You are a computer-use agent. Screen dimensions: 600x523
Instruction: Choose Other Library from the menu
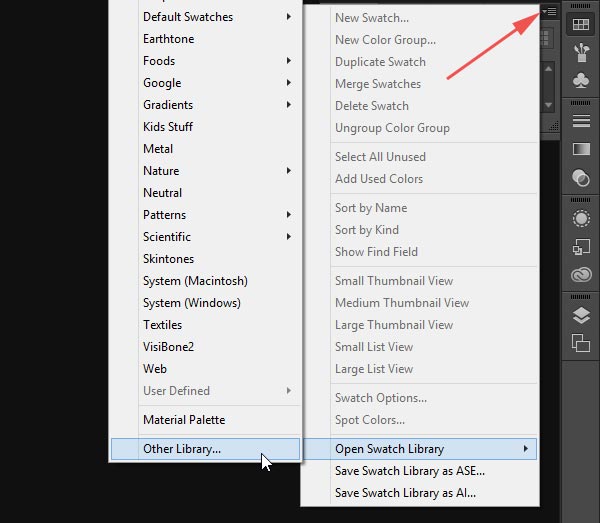point(182,449)
